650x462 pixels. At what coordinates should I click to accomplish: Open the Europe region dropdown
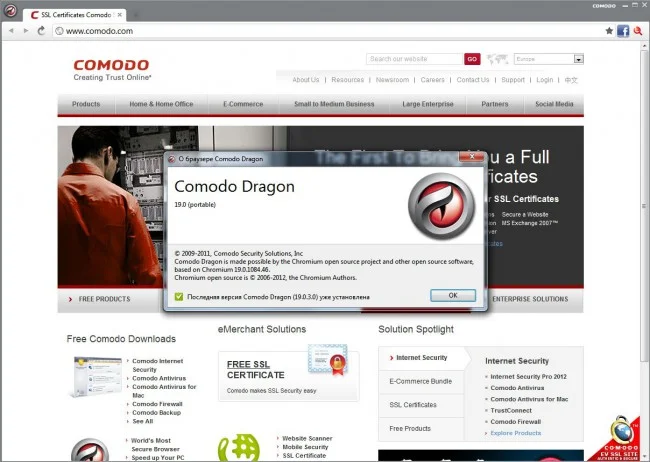click(549, 59)
